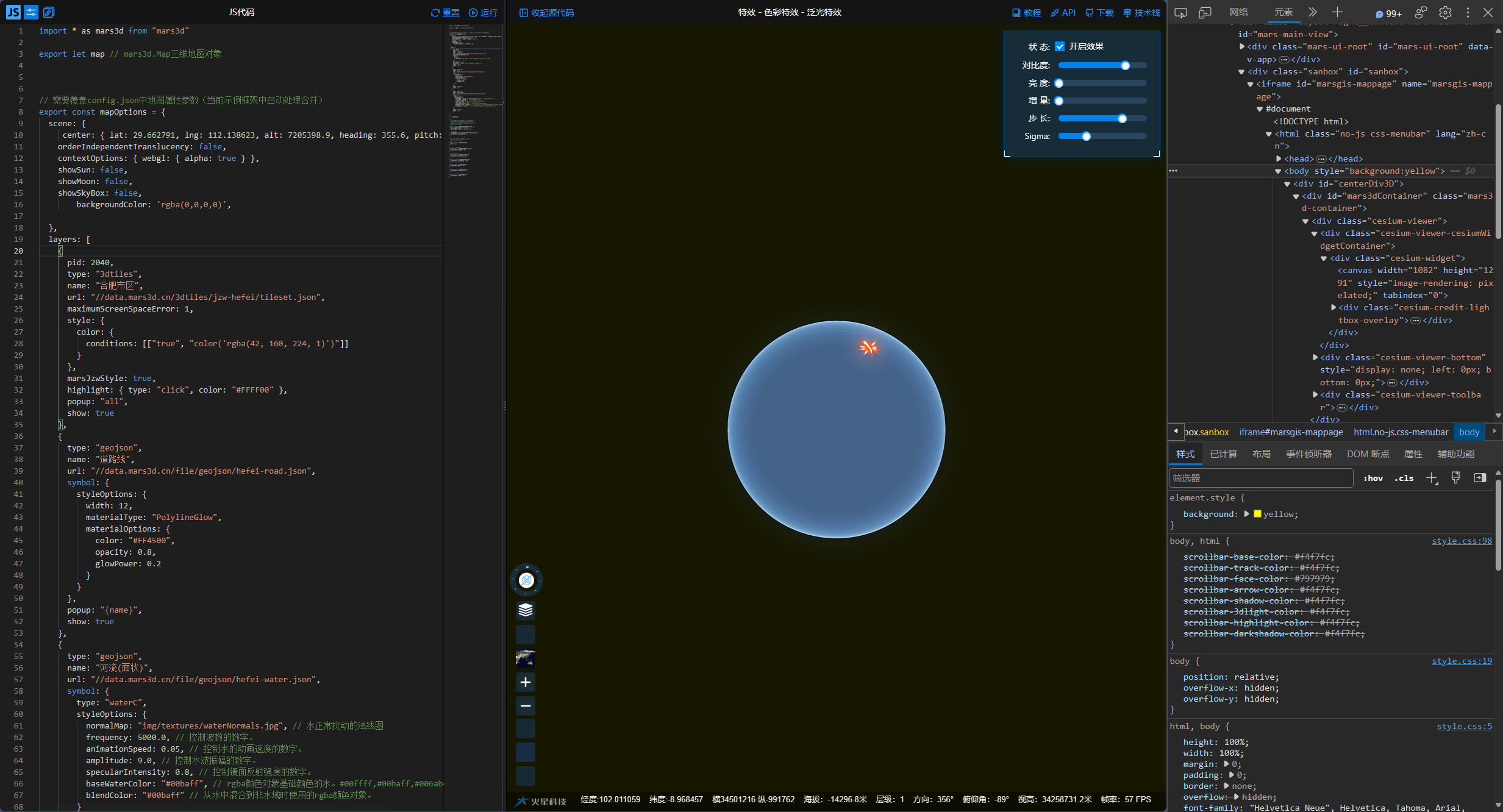Open DevTools settings gear
Screen dimensions: 1503x812
1445,12
